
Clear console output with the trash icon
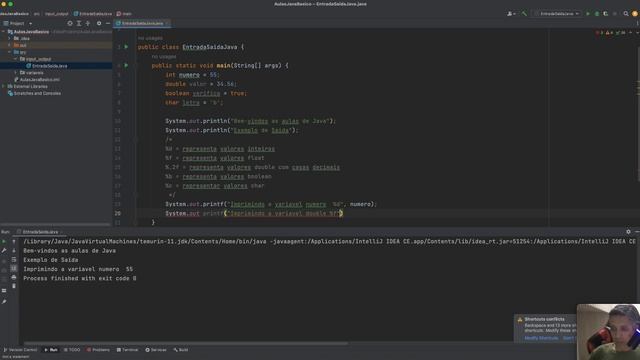[14, 286]
